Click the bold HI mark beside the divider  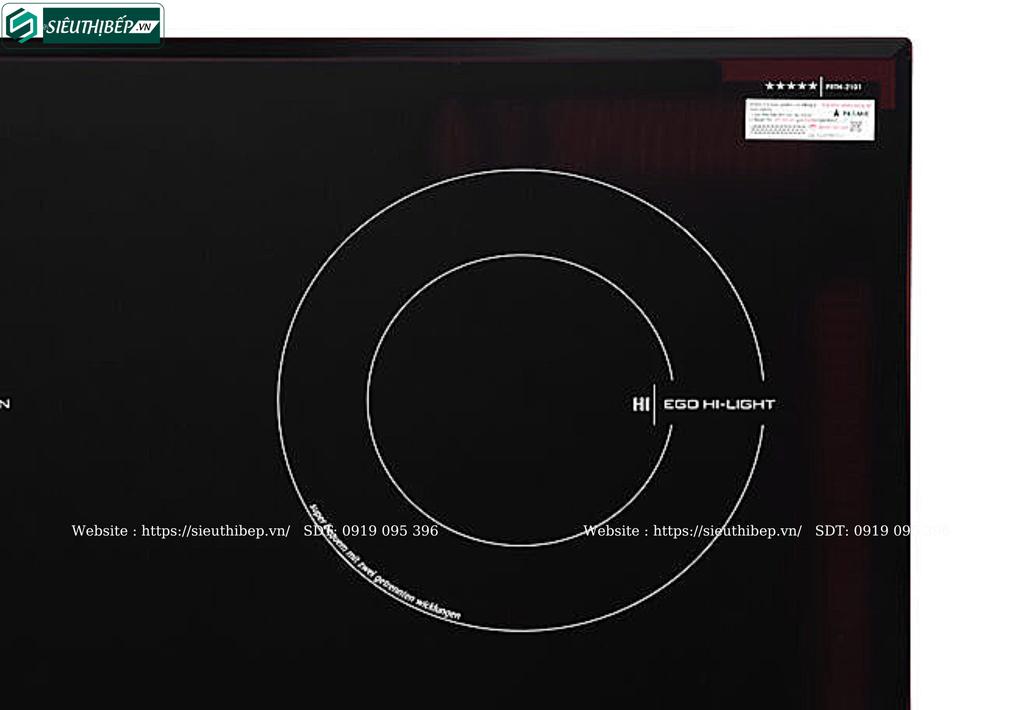point(641,404)
